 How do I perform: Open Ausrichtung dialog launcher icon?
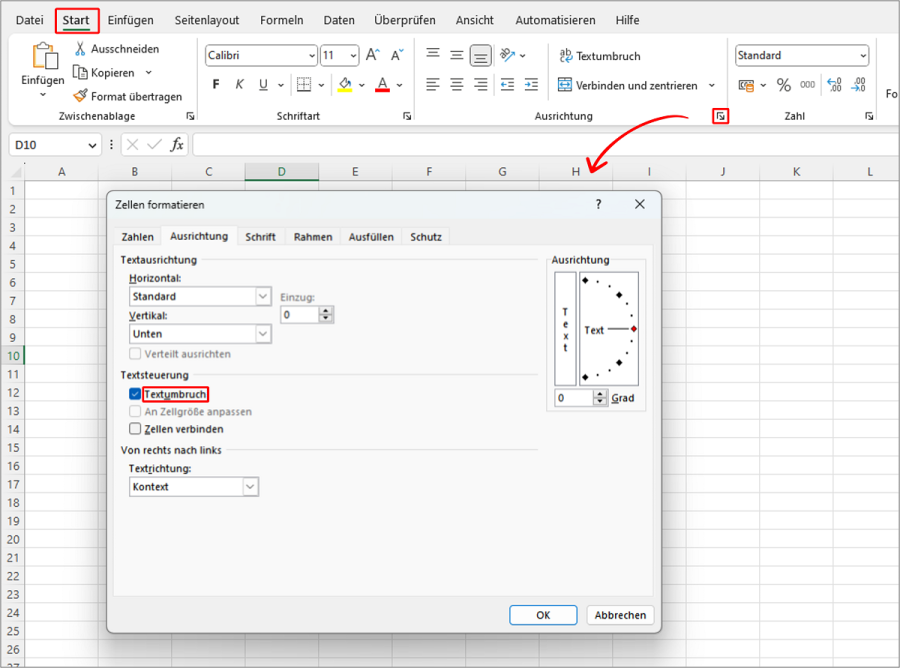pyautogui.click(x=720, y=117)
